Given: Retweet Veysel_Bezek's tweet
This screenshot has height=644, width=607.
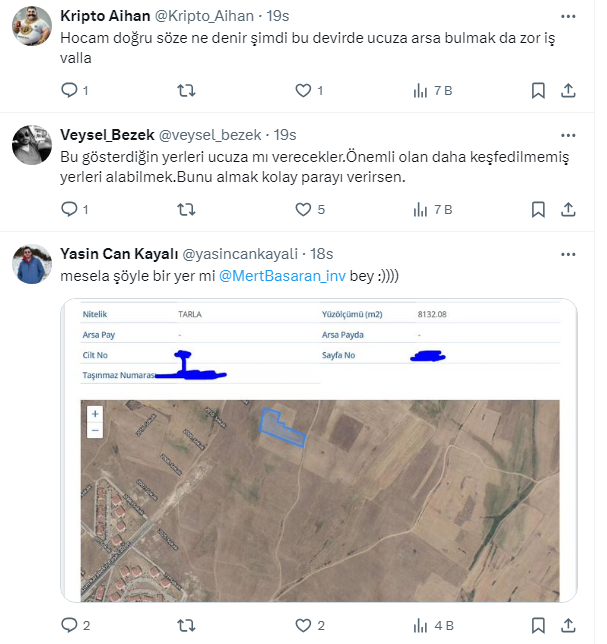Looking at the screenshot, I should tap(186, 209).
